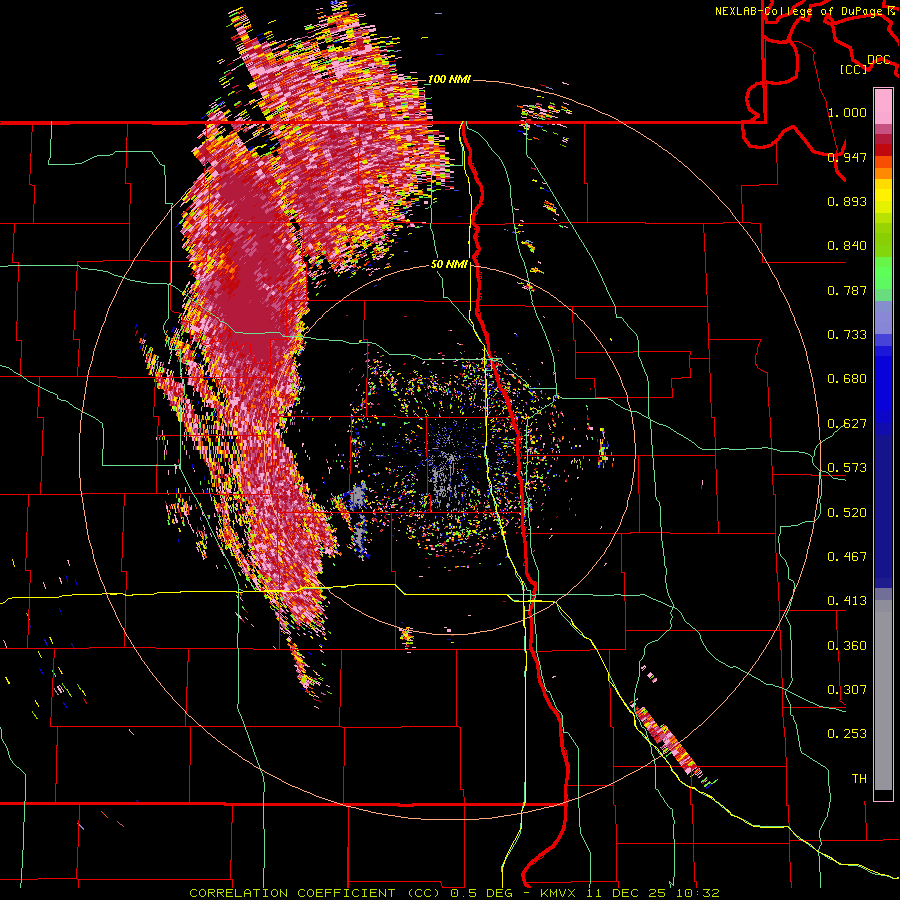Viewport: 900px width, 900px height.
Task: Click the 100 NMI range ring label
Action: (x=449, y=79)
